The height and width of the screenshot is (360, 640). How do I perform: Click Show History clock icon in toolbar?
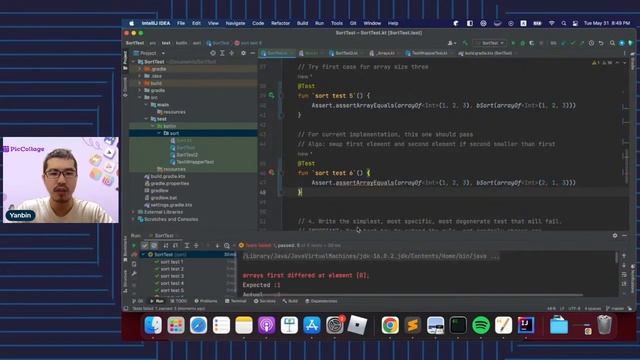(x=591, y=43)
